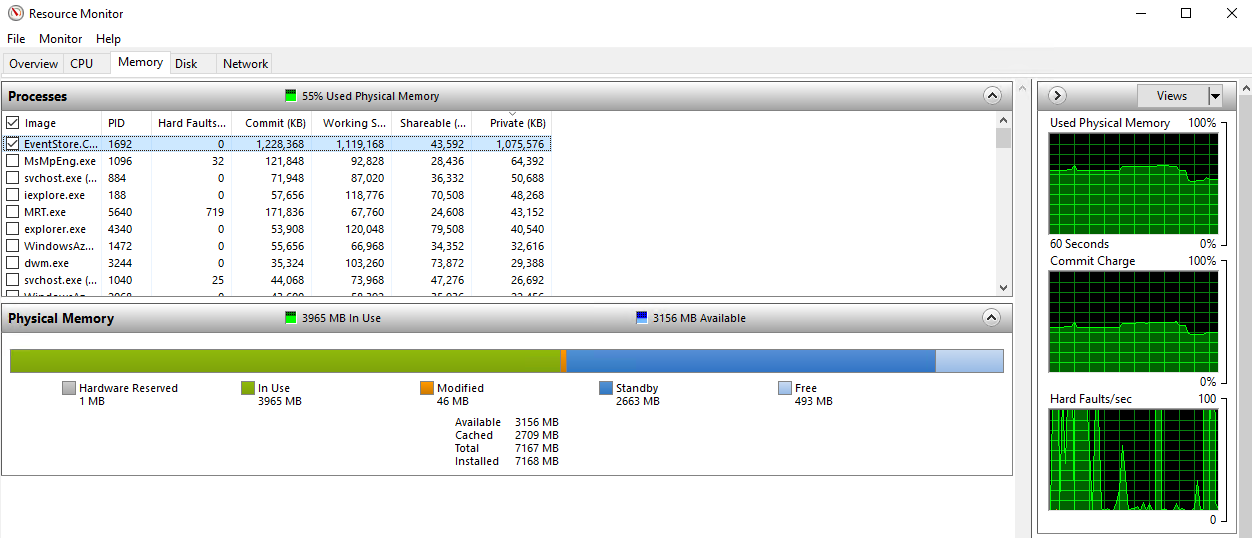Click the blue Available indicator in Physical Memory header
The width and height of the screenshot is (1252, 538).
coord(642,318)
